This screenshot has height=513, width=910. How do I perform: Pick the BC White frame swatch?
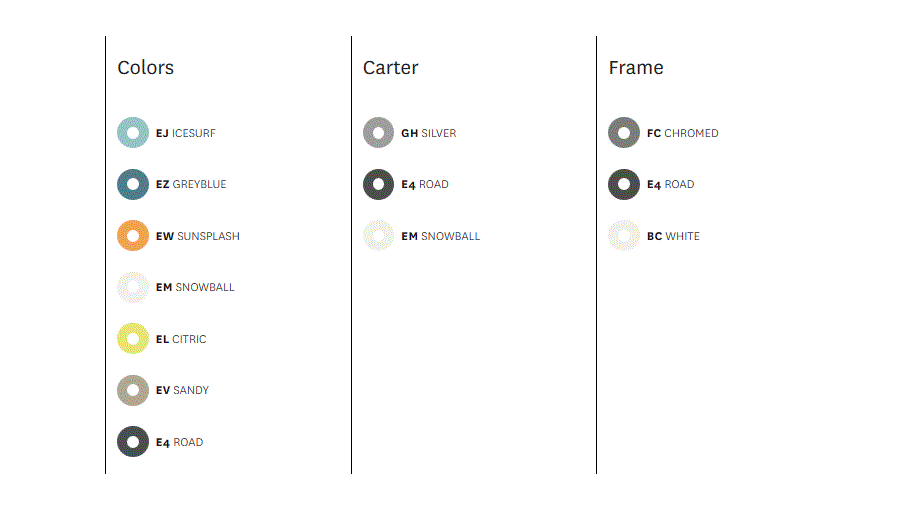[624, 236]
